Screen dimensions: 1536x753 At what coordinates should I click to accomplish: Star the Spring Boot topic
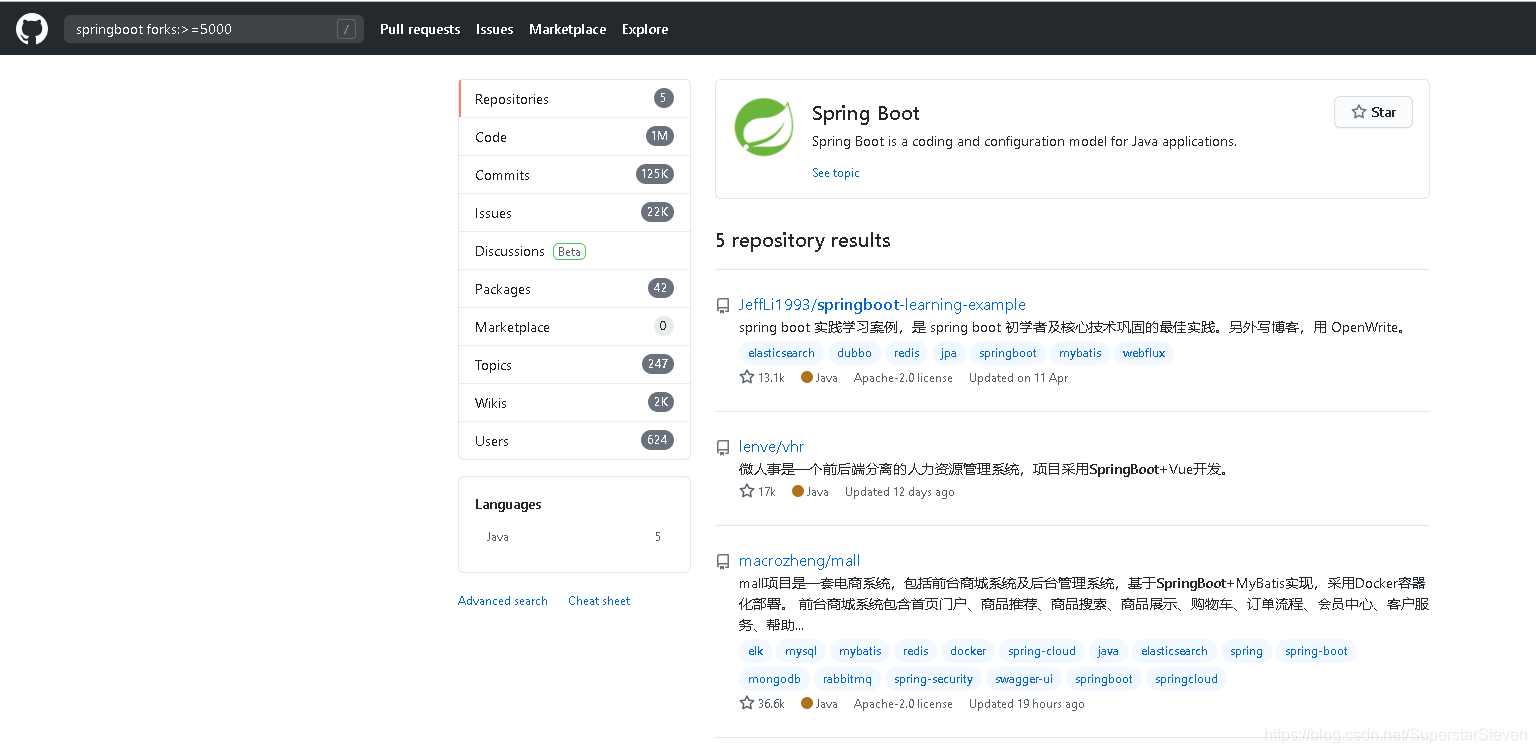(x=1373, y=112)
